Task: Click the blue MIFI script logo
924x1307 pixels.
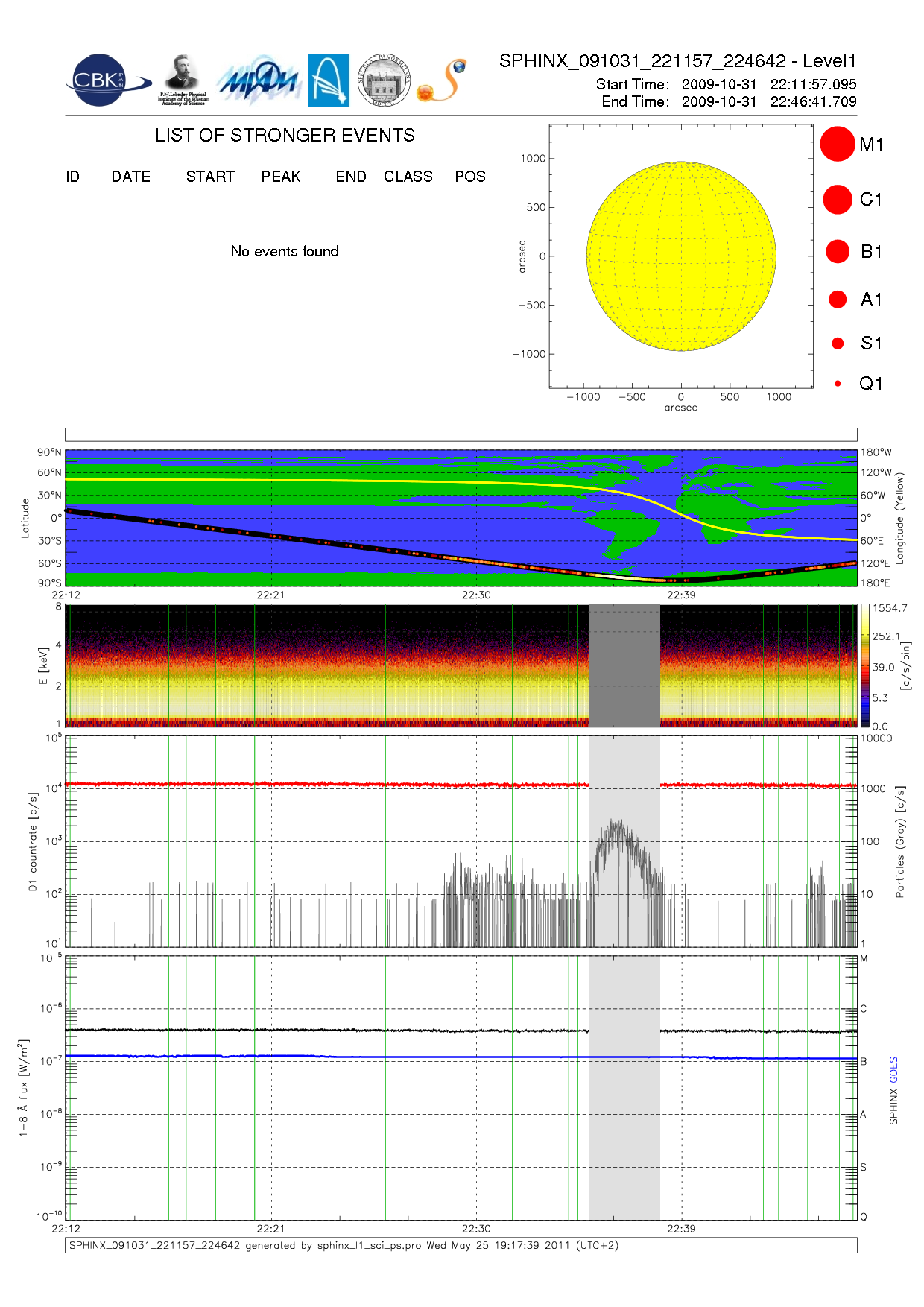Action: coord(258,80)
